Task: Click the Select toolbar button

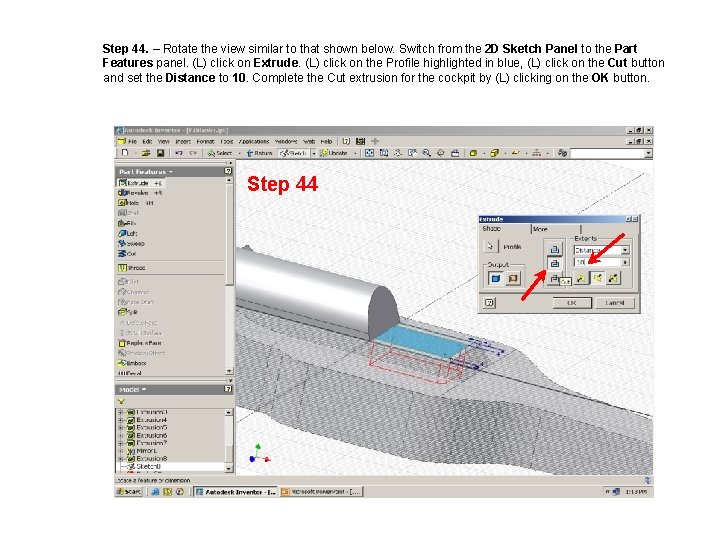Action: click(219, 153)
